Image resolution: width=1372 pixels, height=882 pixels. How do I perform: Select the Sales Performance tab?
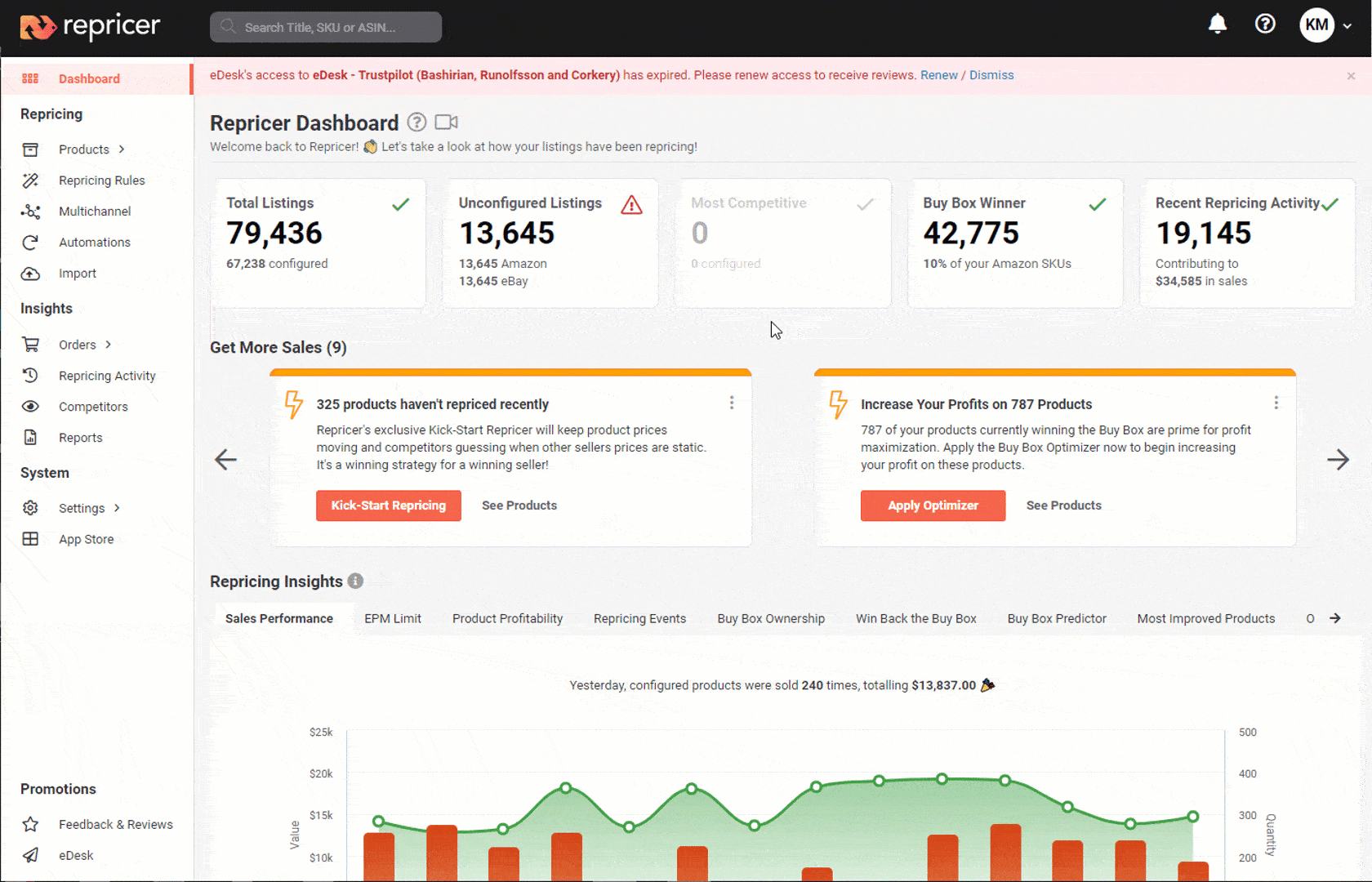point(279,618)
